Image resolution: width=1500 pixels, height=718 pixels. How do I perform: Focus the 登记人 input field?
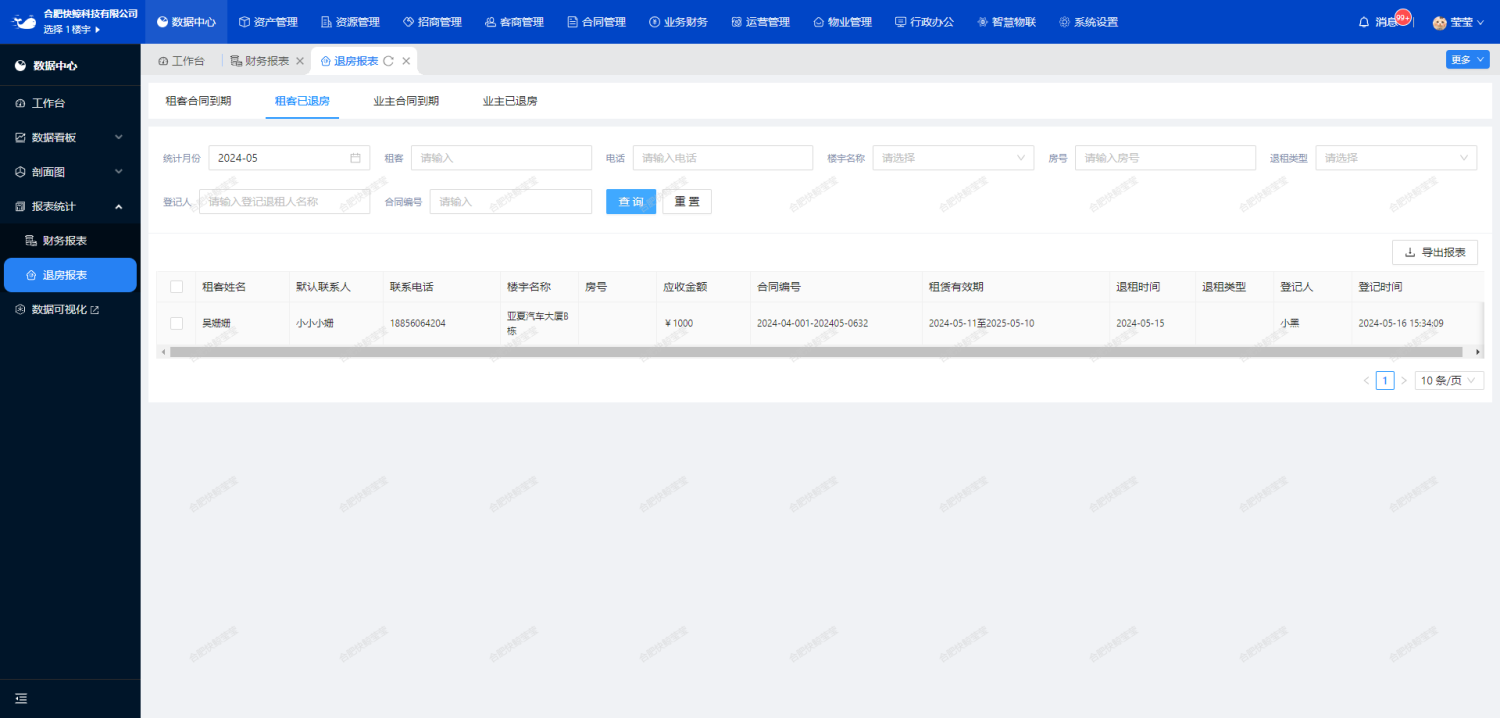[x=284, y=202]
